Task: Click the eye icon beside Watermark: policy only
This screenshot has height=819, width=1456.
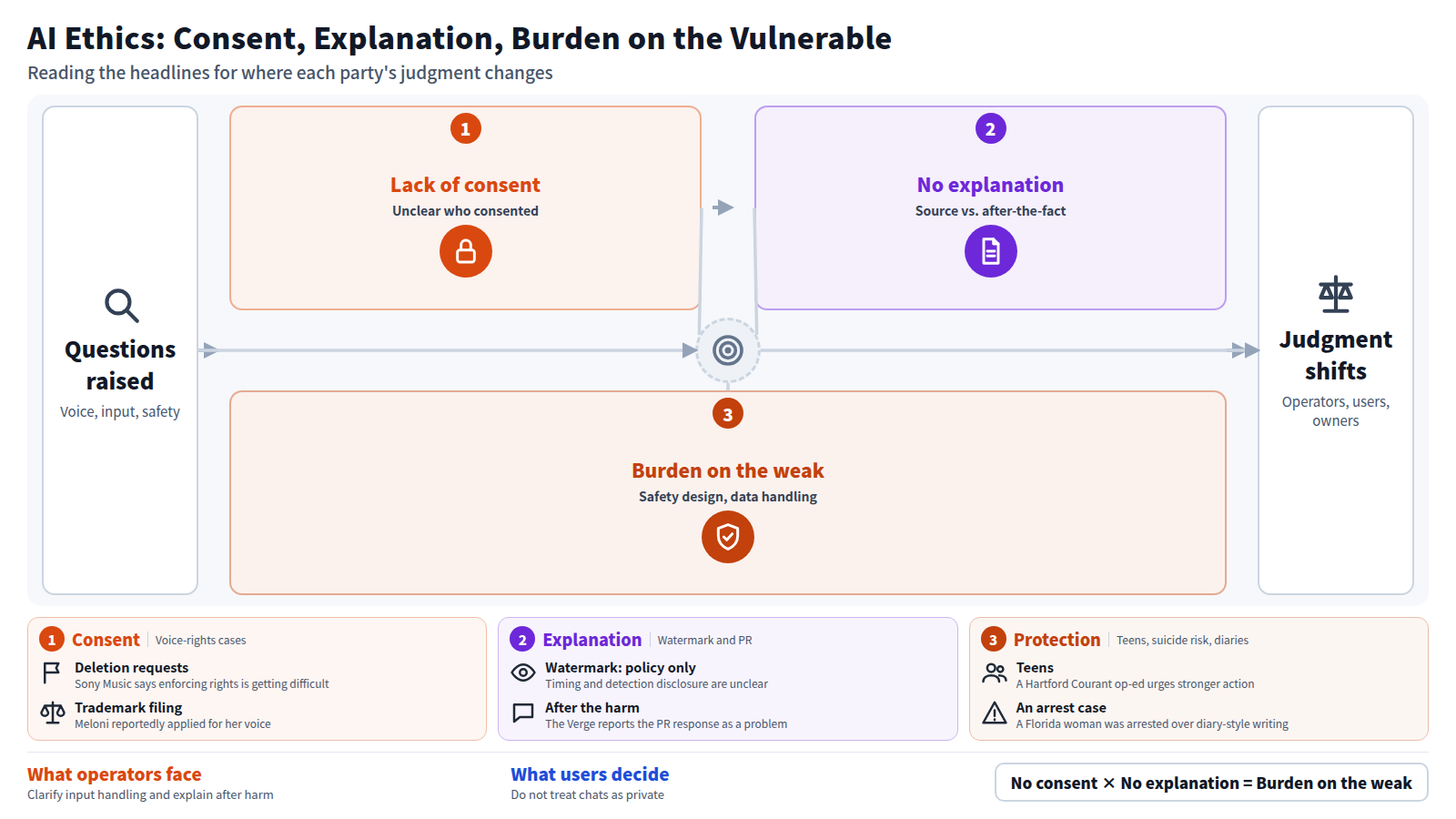Action: 523,673
